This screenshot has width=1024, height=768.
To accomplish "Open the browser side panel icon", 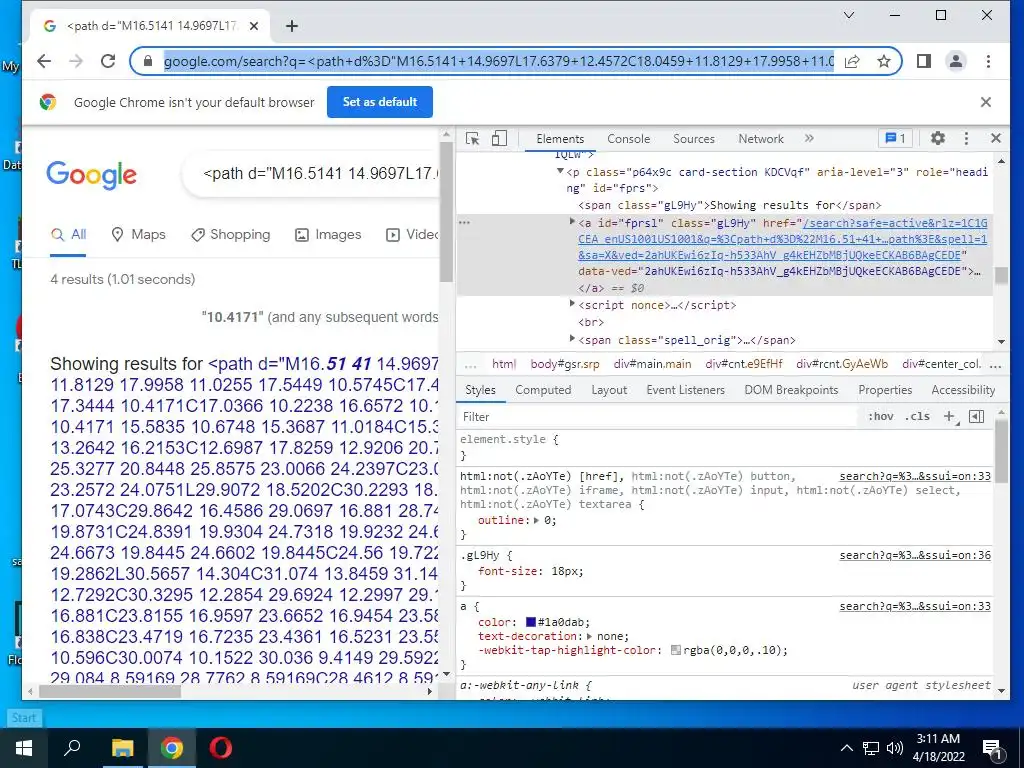I will click(x=923, y=61).
